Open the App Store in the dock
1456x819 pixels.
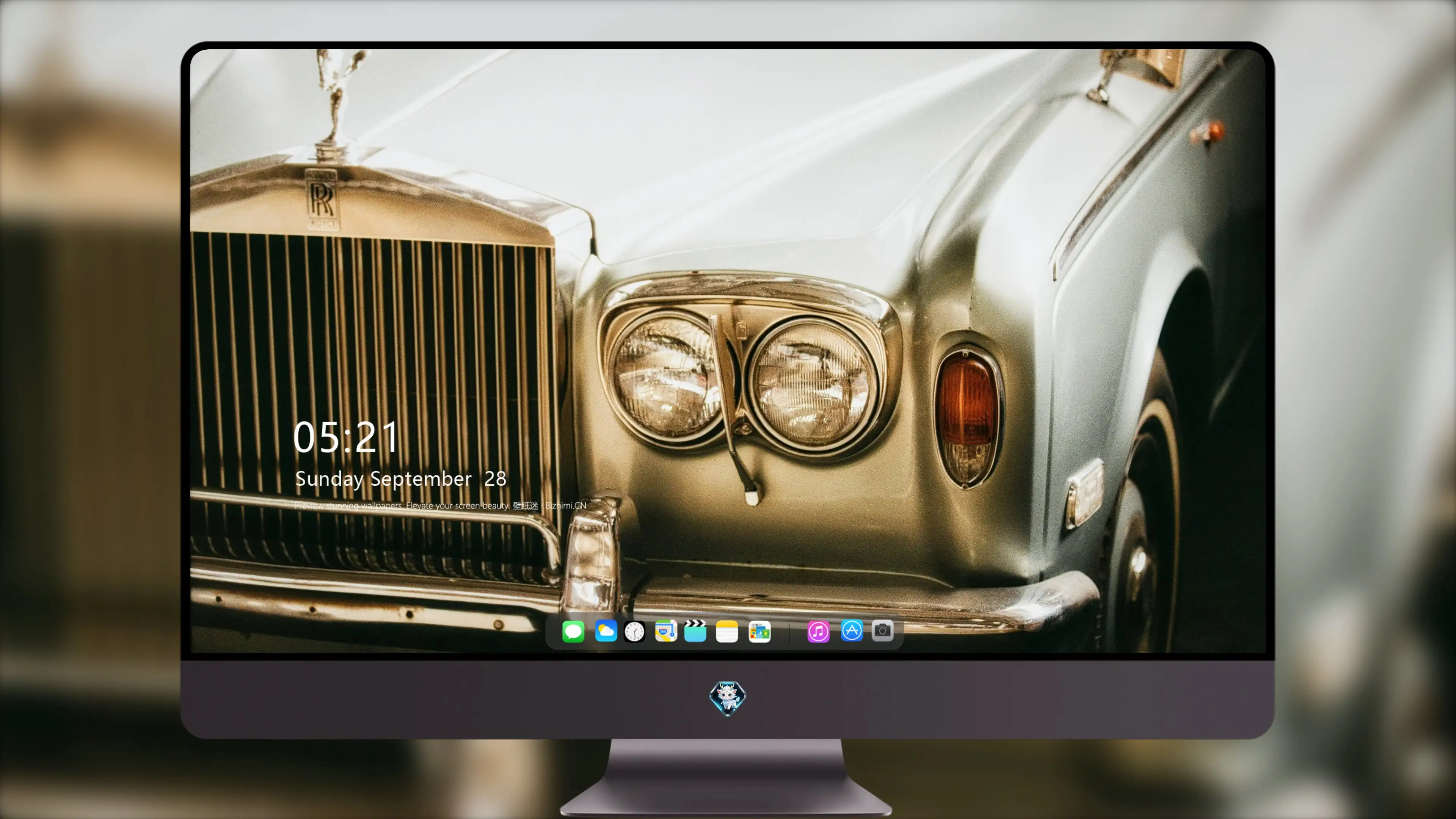click(852, 631)
